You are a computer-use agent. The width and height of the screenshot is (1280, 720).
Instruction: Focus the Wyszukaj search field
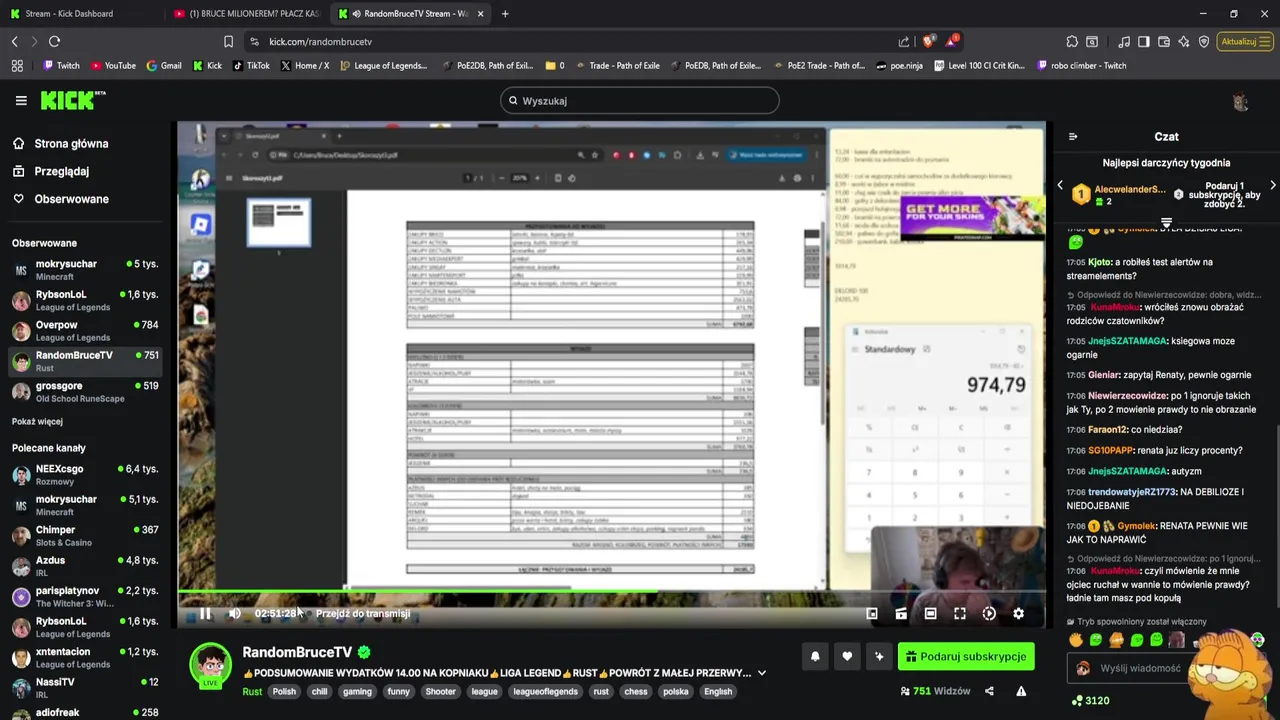coord(640,101)
